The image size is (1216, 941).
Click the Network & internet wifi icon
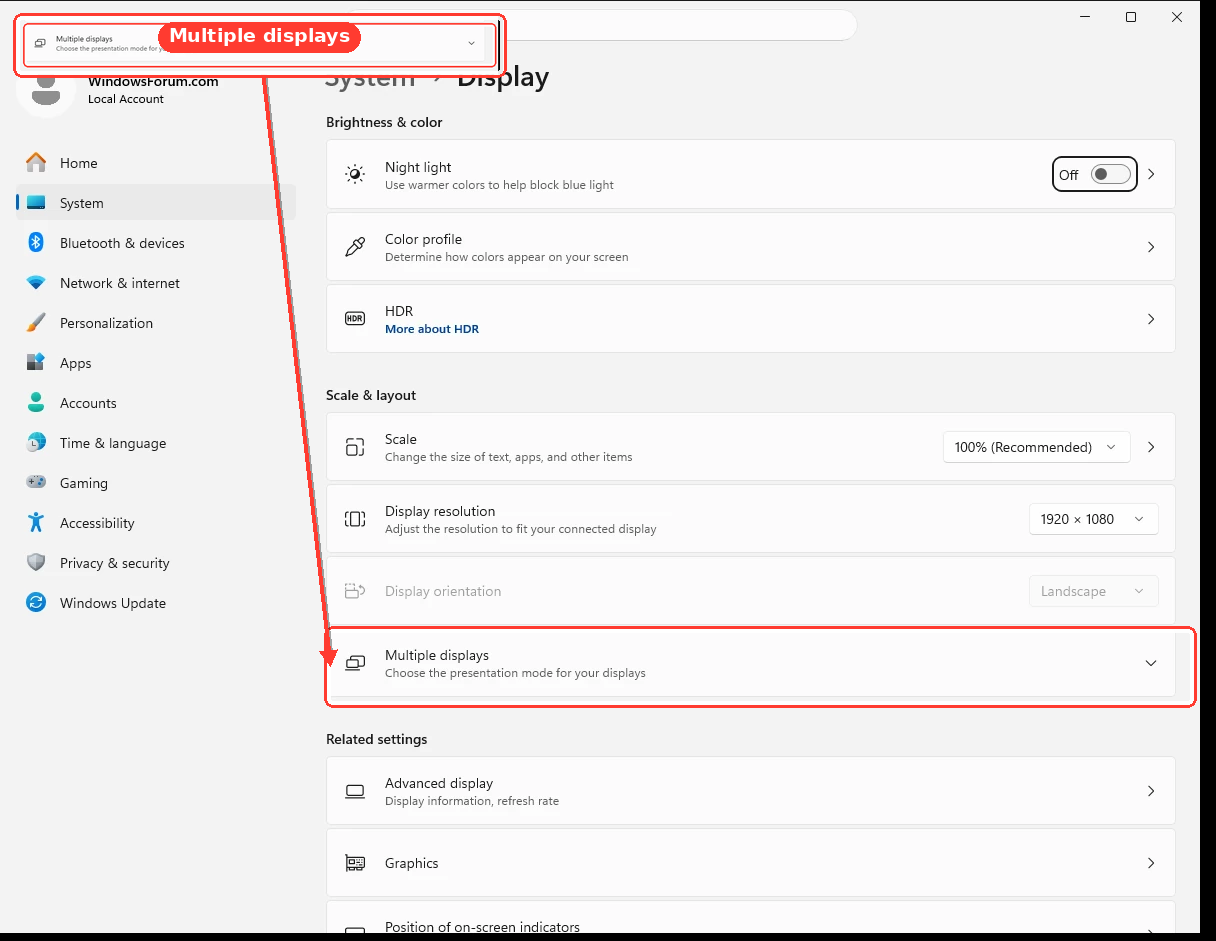(x=36, y=283)
